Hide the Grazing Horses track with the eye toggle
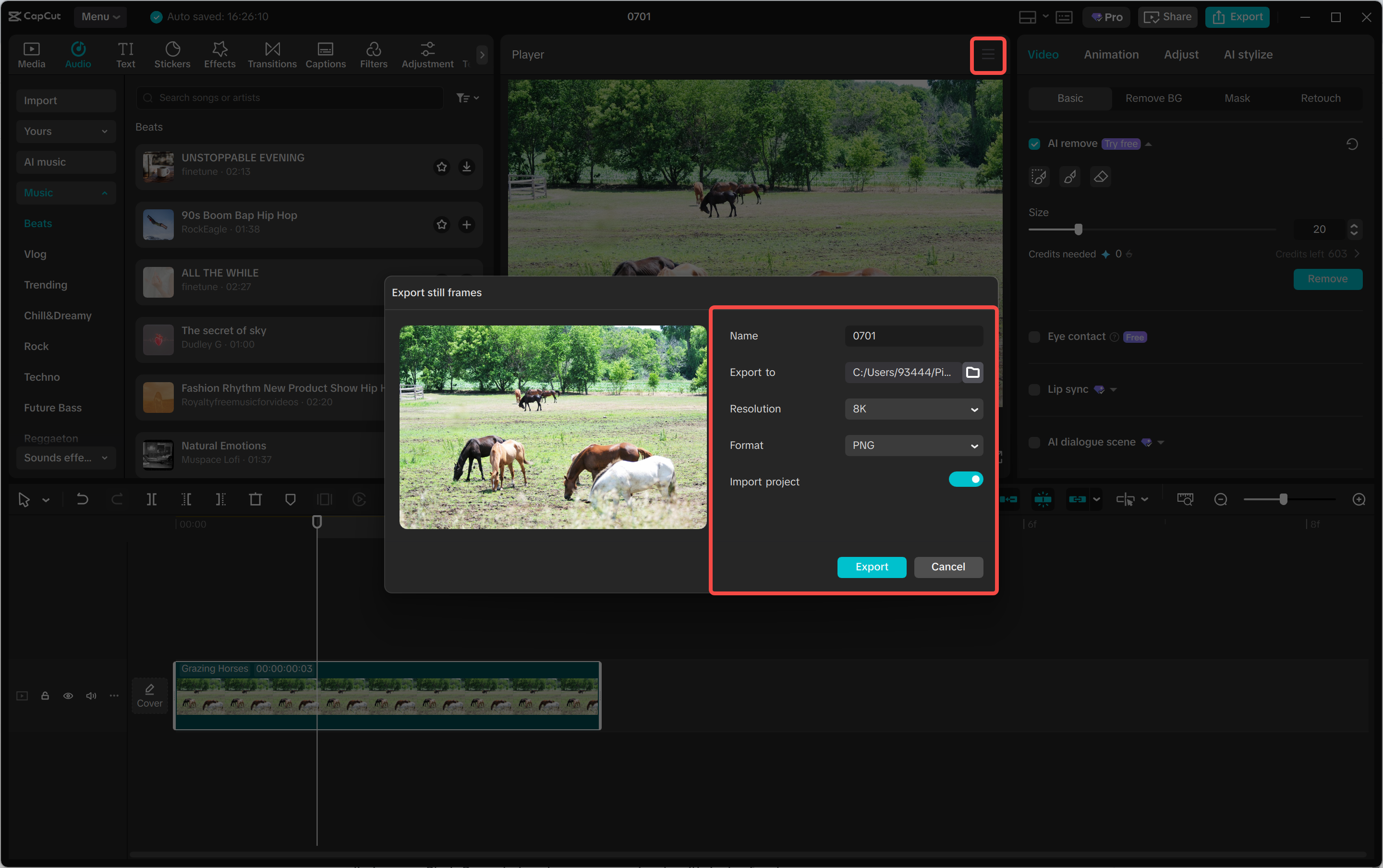Viewport: 1383px width, 868px height. [68, 695]
